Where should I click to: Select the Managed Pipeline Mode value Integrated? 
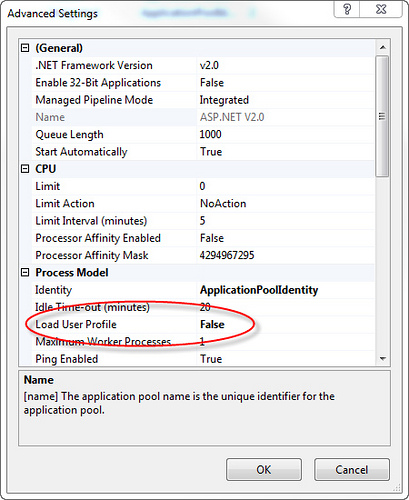(224, 100)
